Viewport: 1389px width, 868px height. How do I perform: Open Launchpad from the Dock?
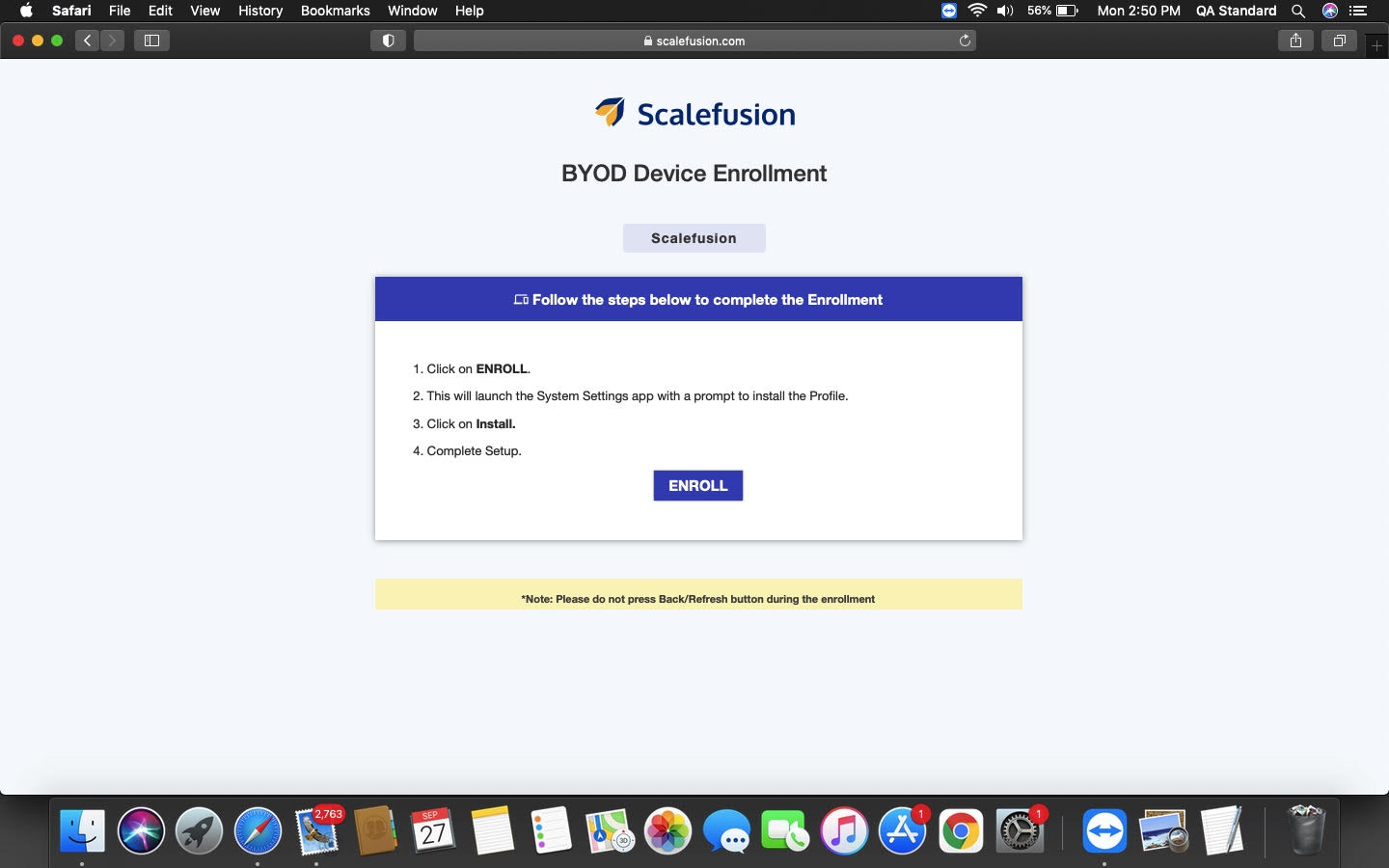point(200,830)
